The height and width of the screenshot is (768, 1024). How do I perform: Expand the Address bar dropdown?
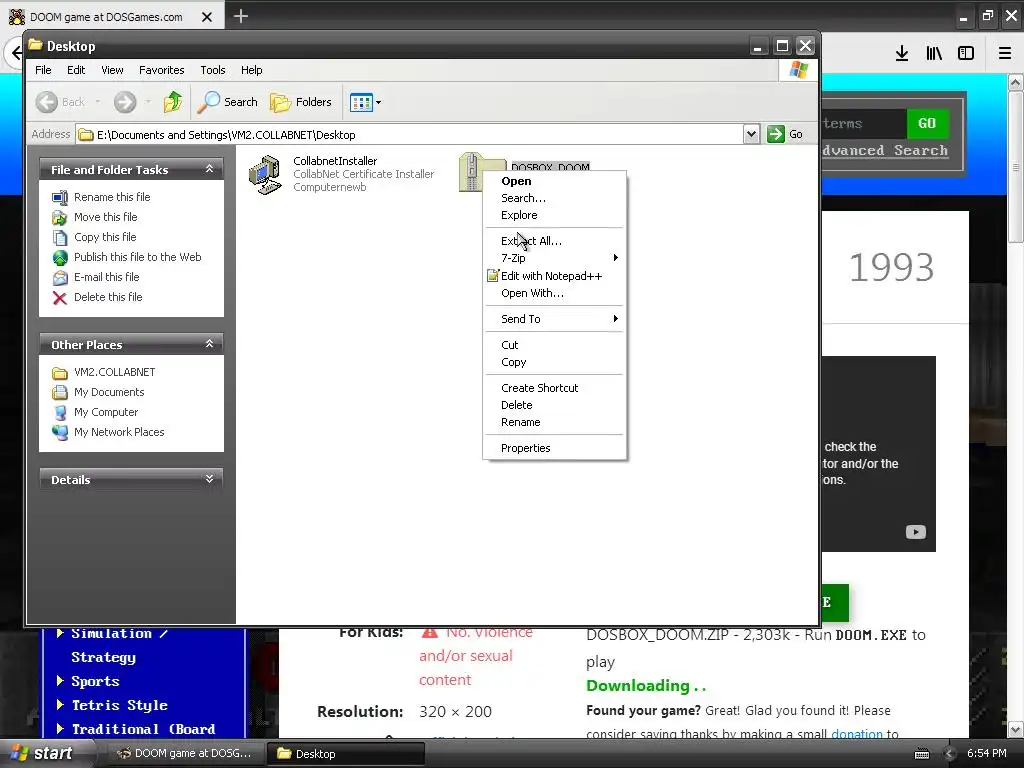(x=751, y=134)
